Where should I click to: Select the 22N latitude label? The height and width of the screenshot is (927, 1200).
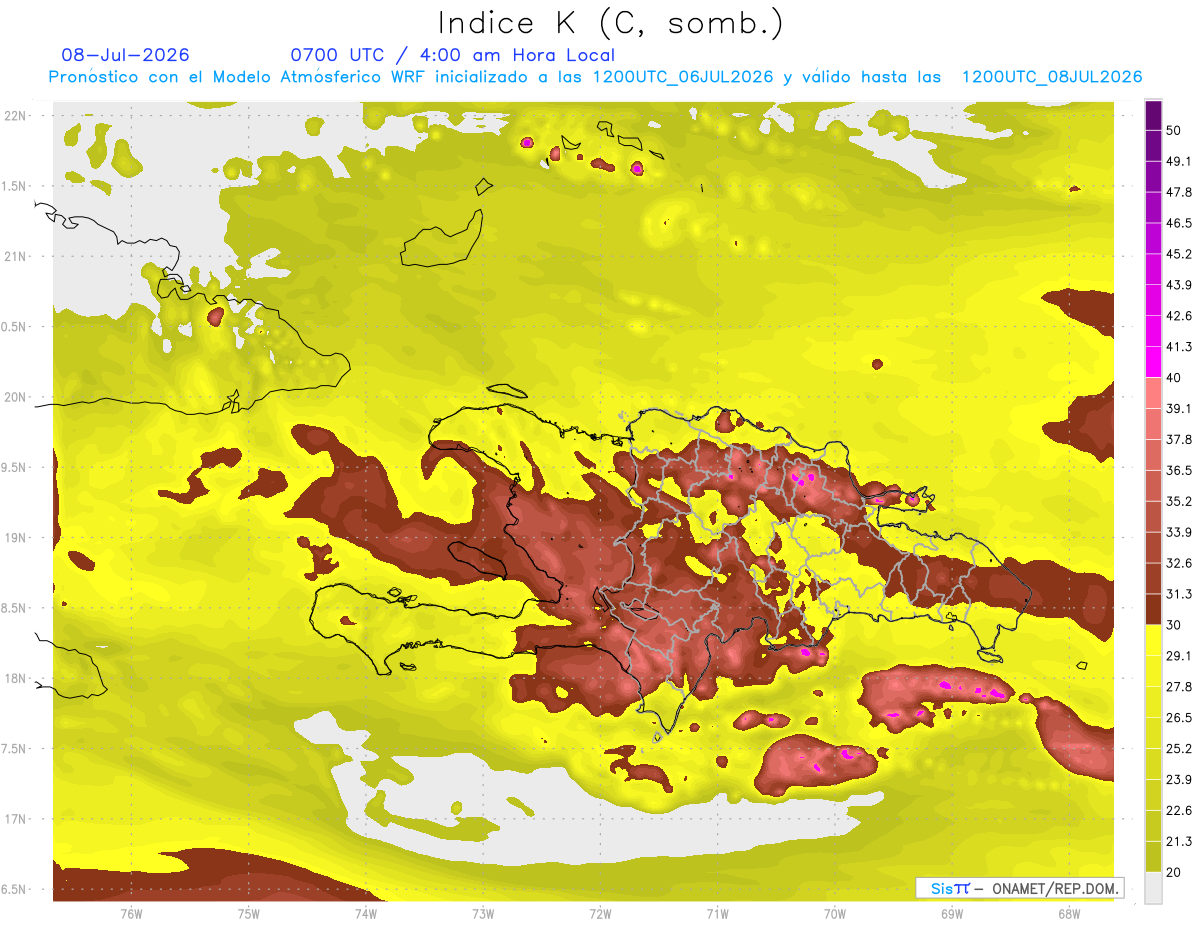click(x=17, y=115)
